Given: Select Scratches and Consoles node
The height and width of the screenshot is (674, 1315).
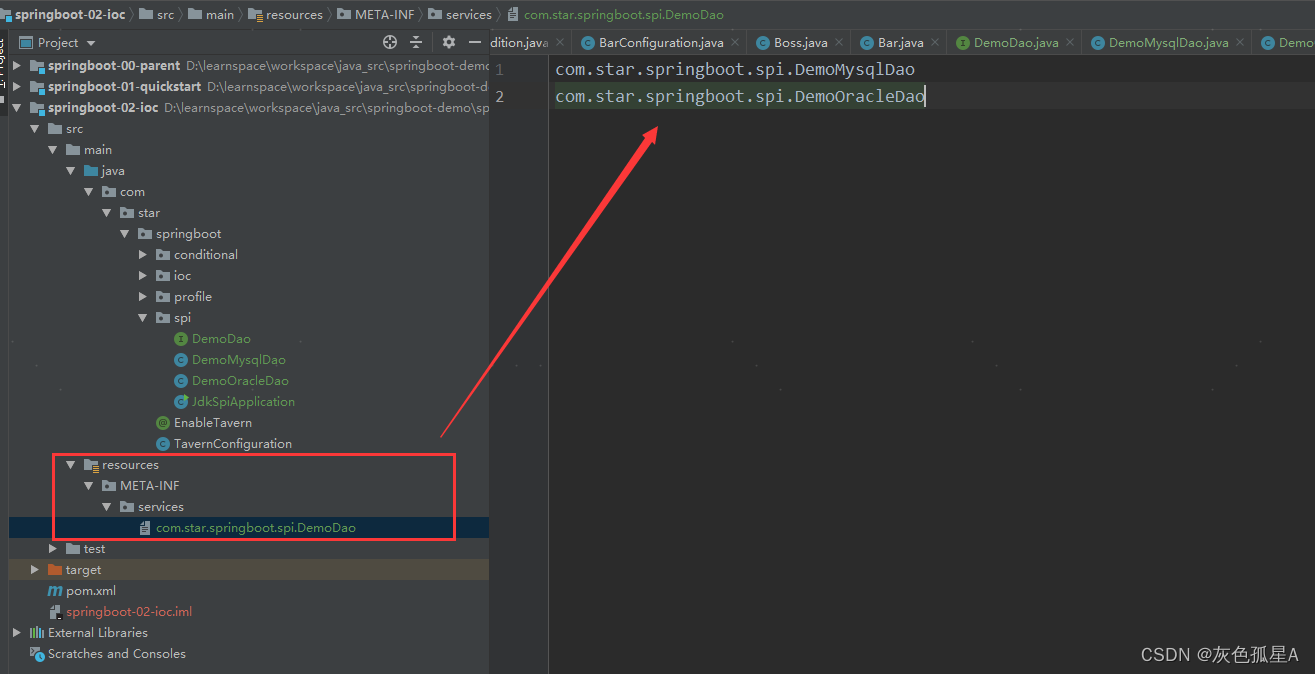Looking at the screenshot, I should (117, 654).
